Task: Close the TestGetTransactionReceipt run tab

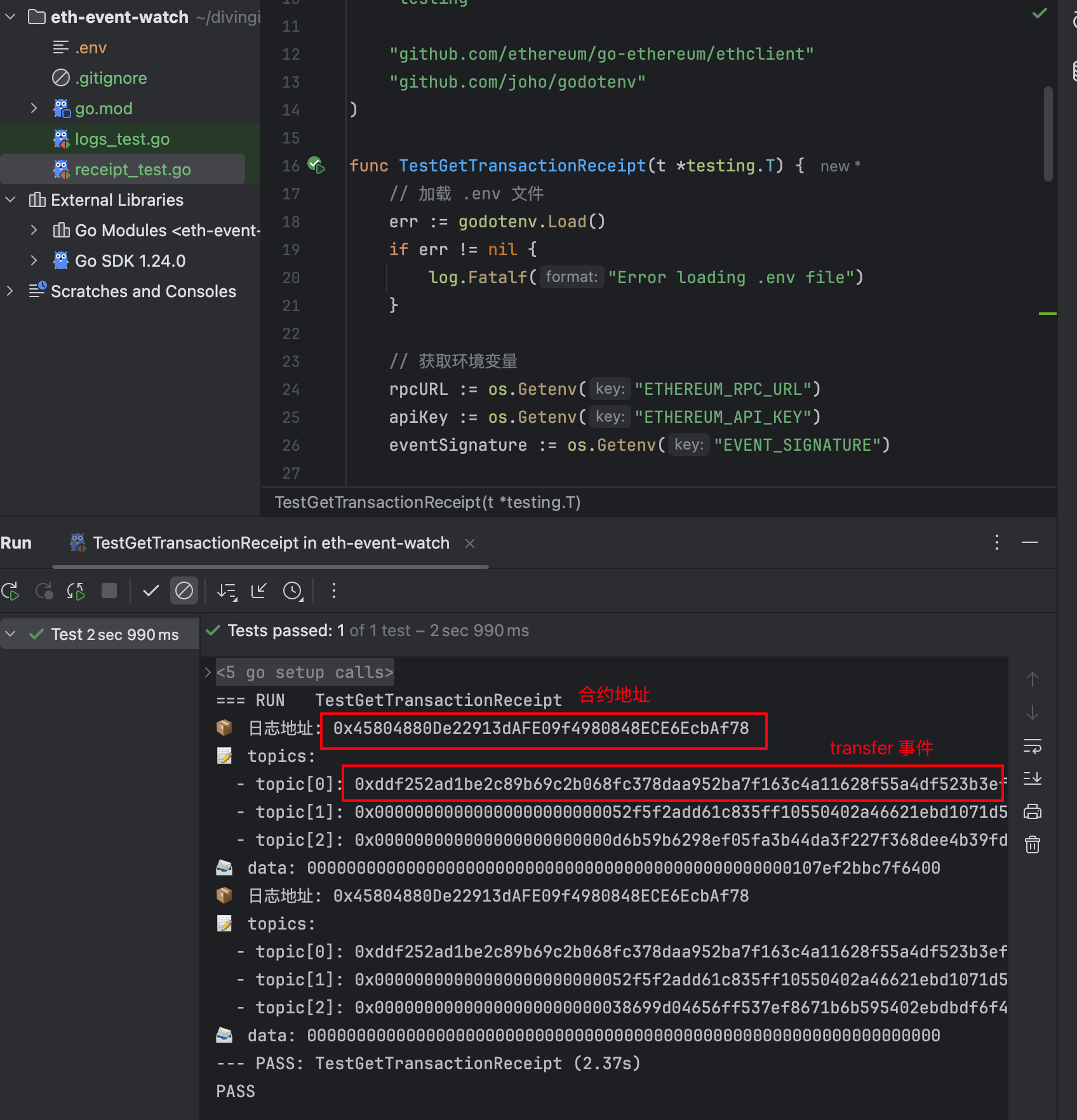Action: [470, 543]
